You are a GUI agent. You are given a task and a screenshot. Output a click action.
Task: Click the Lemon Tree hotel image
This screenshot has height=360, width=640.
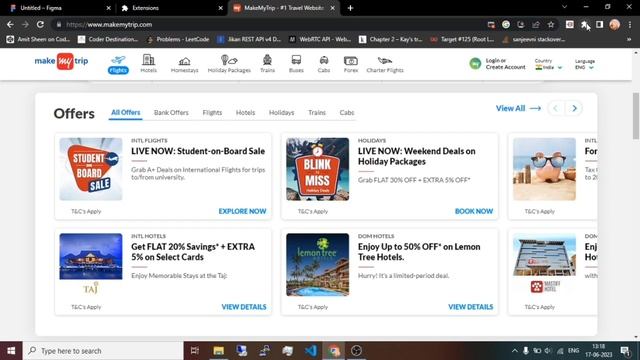point(318,264)
